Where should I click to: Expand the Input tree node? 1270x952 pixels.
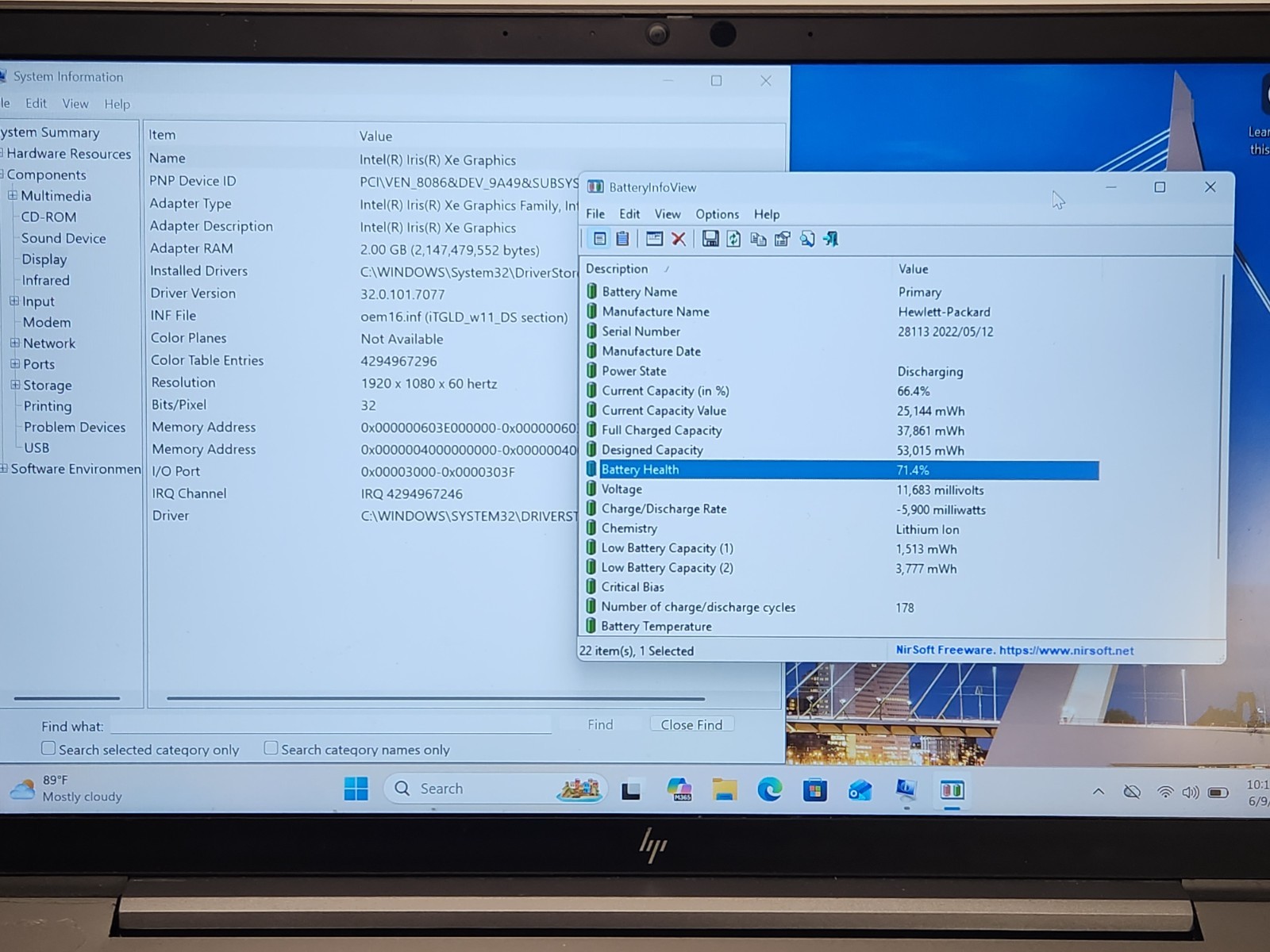click(13, 301)
